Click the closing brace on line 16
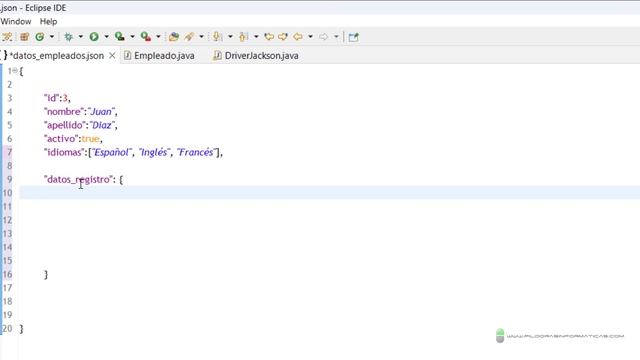Image resolution: width=640 pixels, height=360 pixels. click(x=46, y=275)
